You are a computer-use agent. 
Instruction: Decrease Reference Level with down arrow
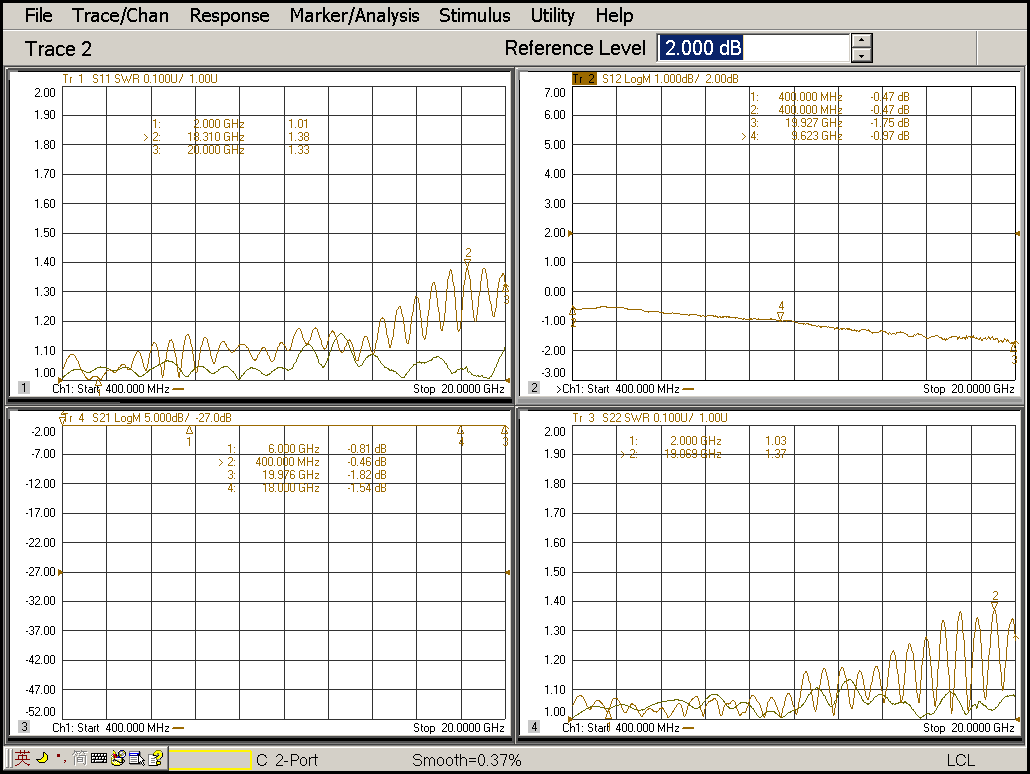coord(861,56)
